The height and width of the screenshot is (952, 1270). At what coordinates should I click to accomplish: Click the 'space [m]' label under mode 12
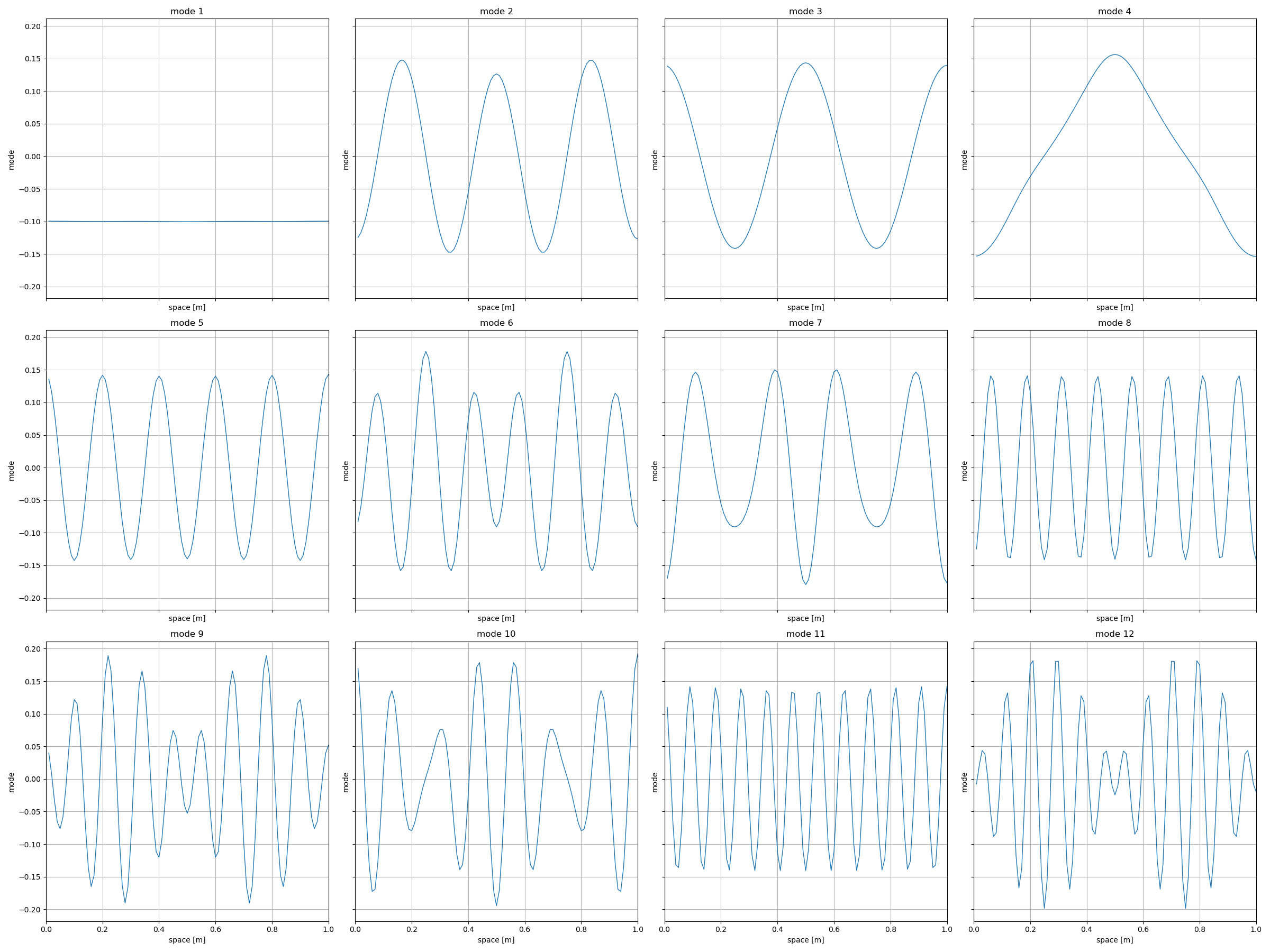pos(1114,940)
